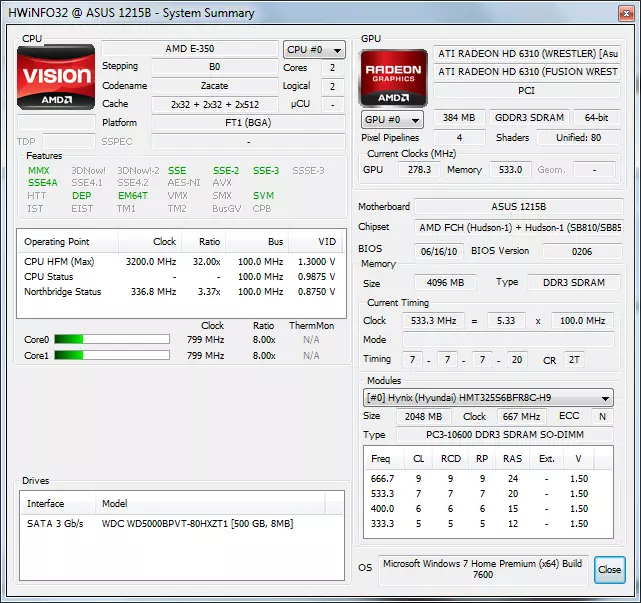Click the module size 2048 MB field

point(424,417)
